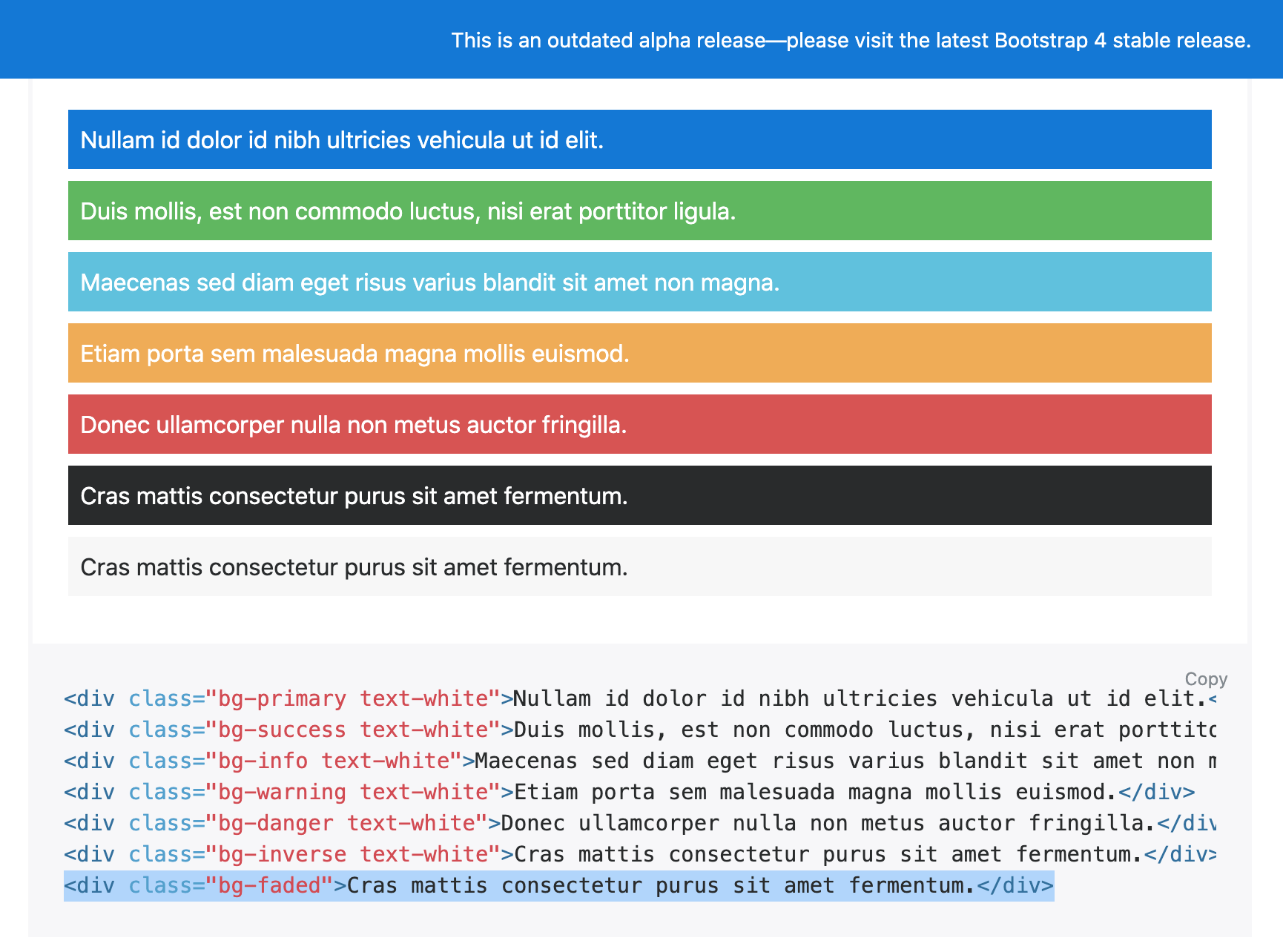Click "bg-inverse" in the sixth code line

click(282, 854)
